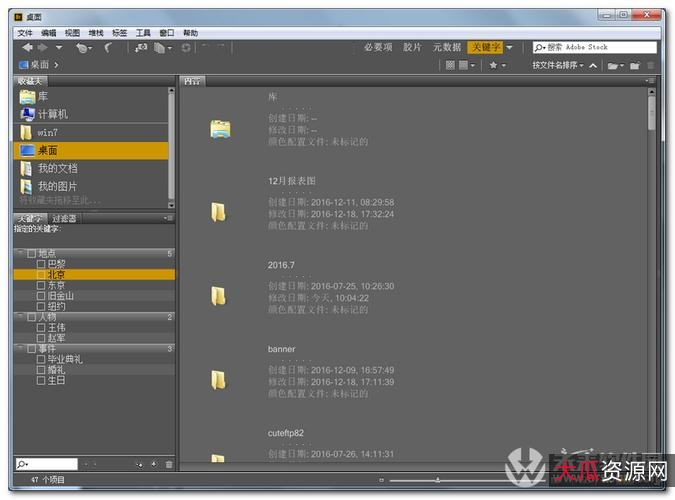Collapse the 人物 keyword group
This screenshot has width=675, height=500.
[x=20, y=317]
